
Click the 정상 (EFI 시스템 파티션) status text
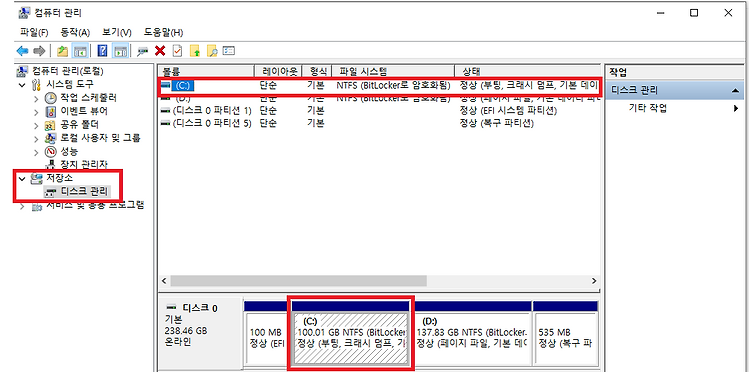click(508, 111)
